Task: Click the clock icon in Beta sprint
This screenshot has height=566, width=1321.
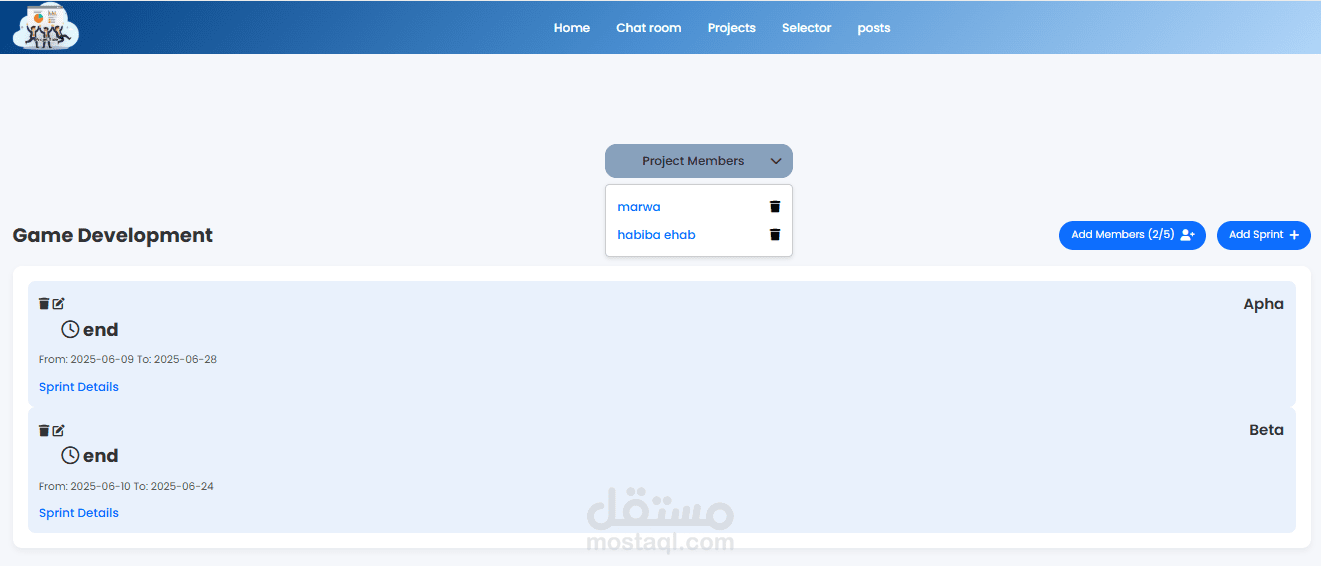Action: click(70, 455)
